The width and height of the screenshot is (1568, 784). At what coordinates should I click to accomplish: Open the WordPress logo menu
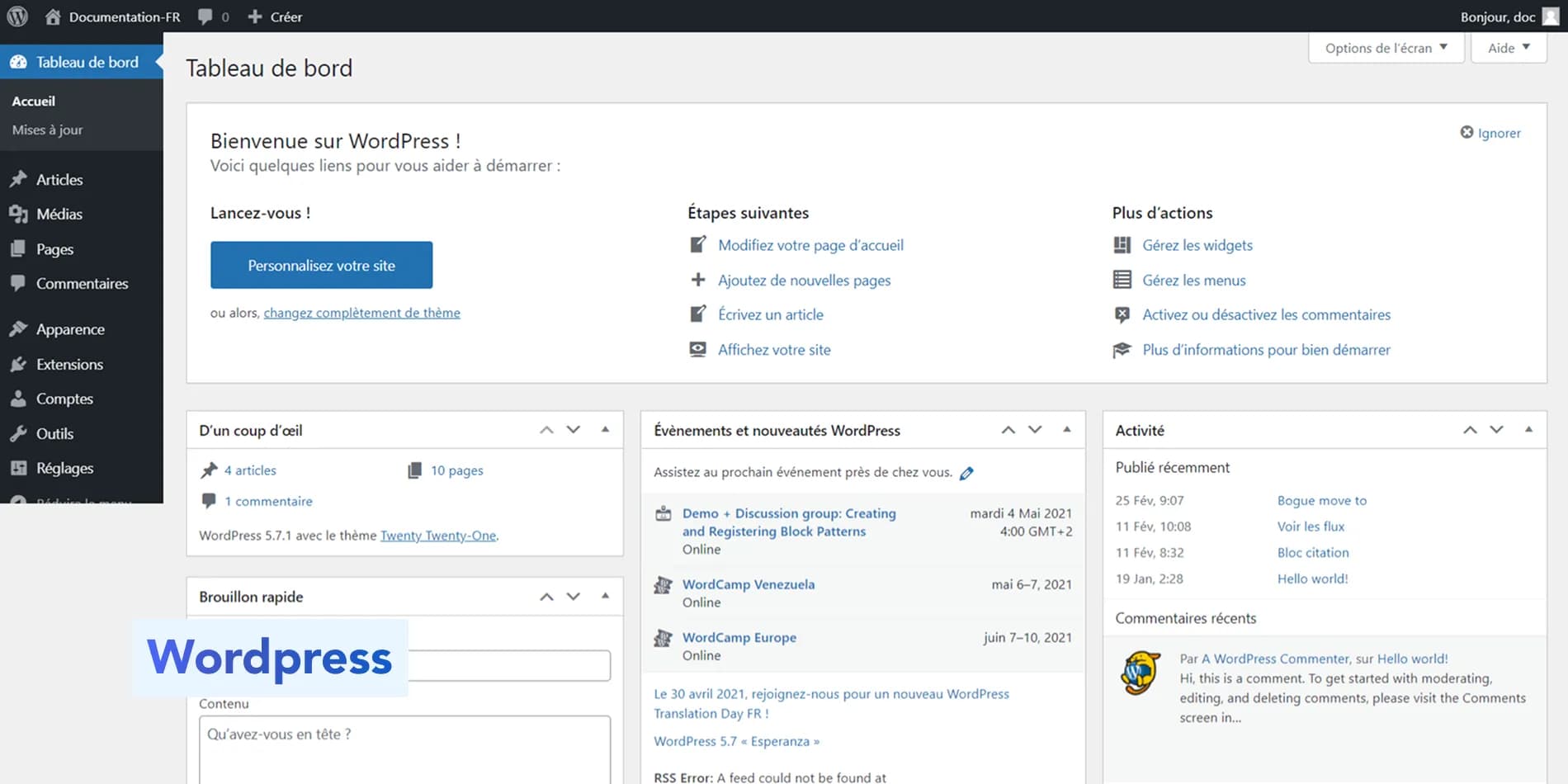click(x=17, y=16)
